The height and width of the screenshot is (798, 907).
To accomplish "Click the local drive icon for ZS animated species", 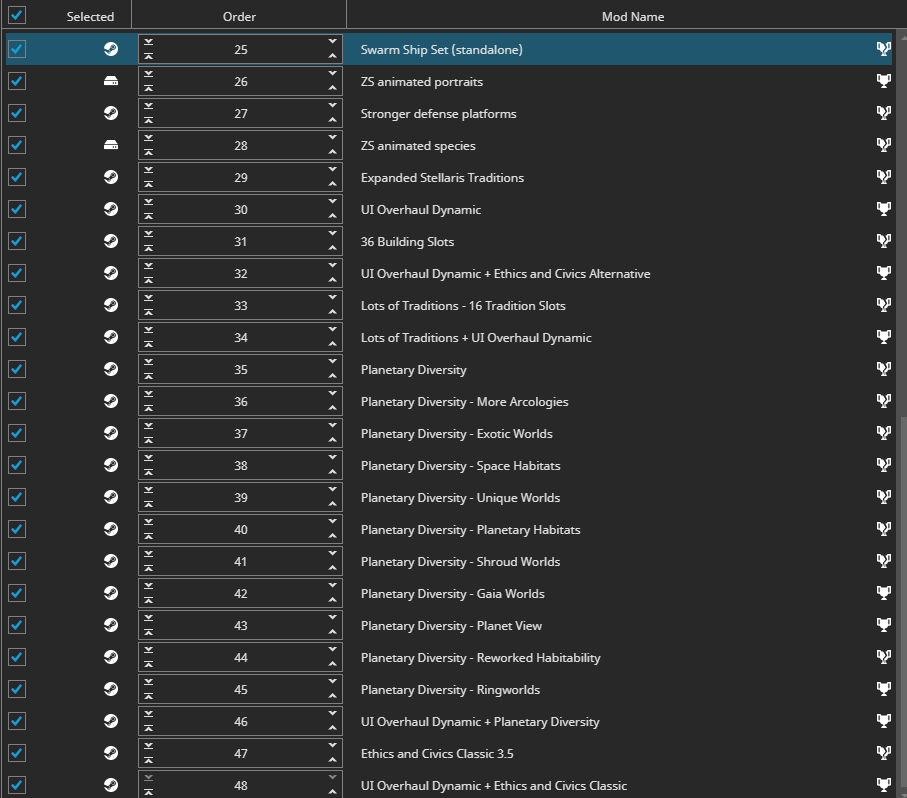I will click(110, 145).
